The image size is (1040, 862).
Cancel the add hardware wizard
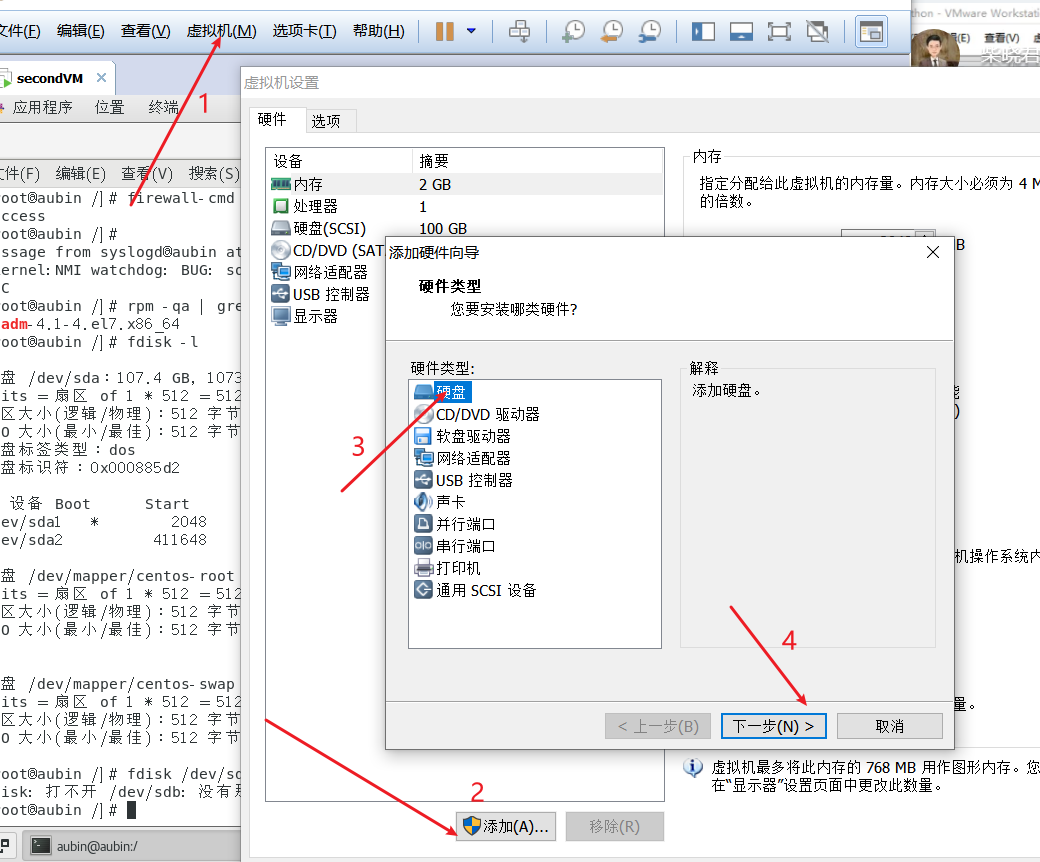tap(889, 725)
